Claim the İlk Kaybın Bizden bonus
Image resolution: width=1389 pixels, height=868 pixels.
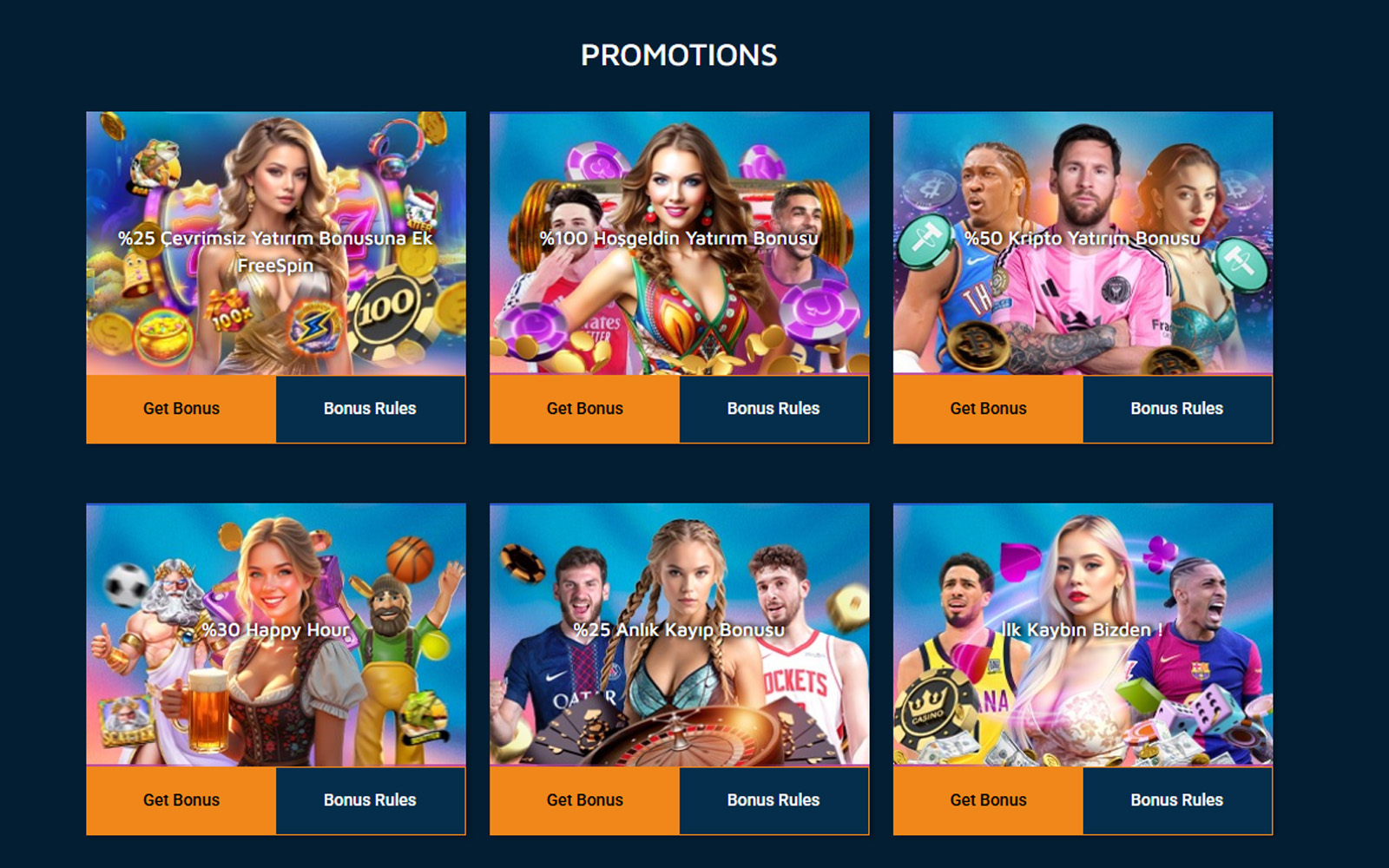989,800
